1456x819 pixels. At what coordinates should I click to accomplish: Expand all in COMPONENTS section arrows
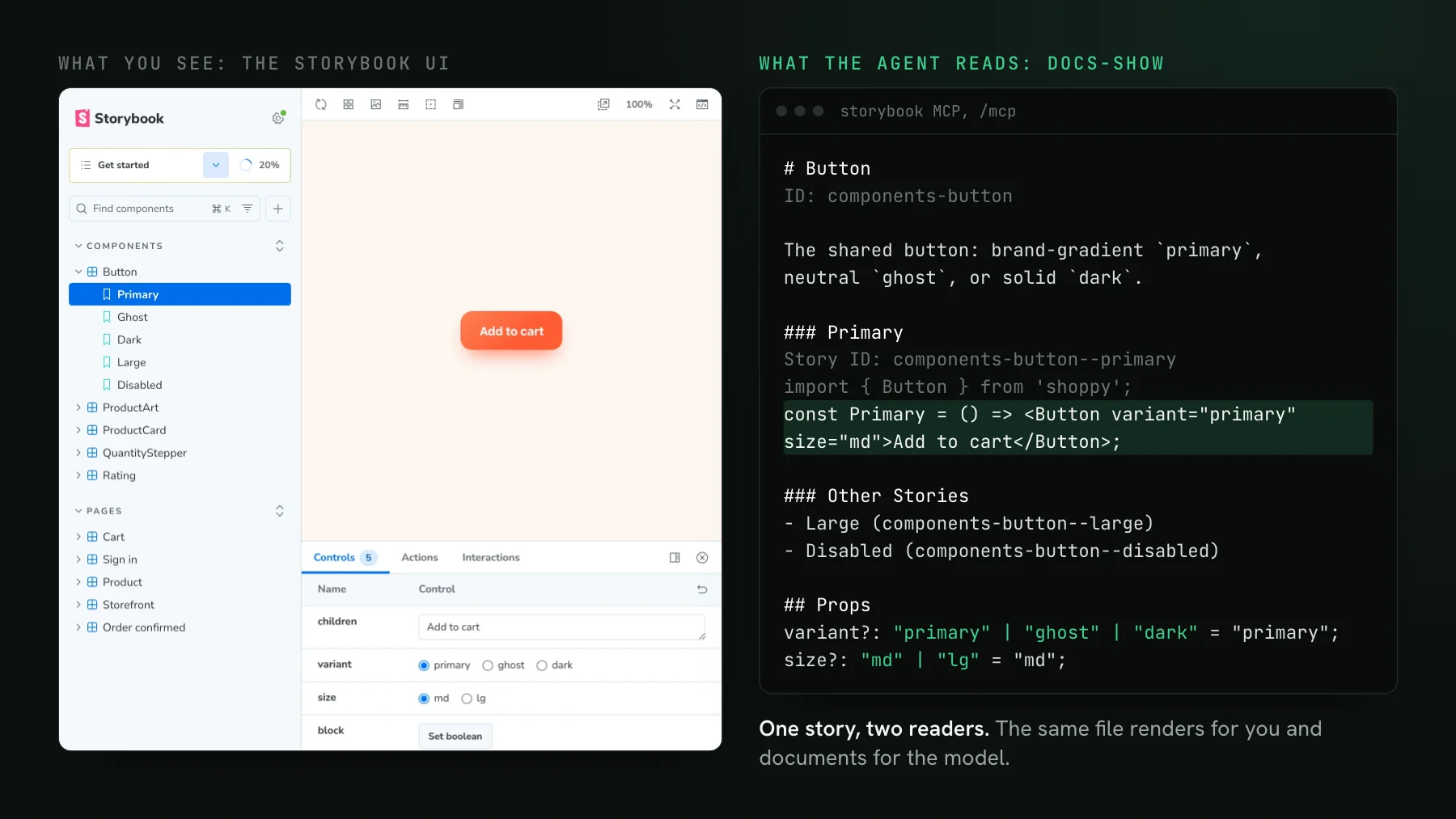coord(280,246)
